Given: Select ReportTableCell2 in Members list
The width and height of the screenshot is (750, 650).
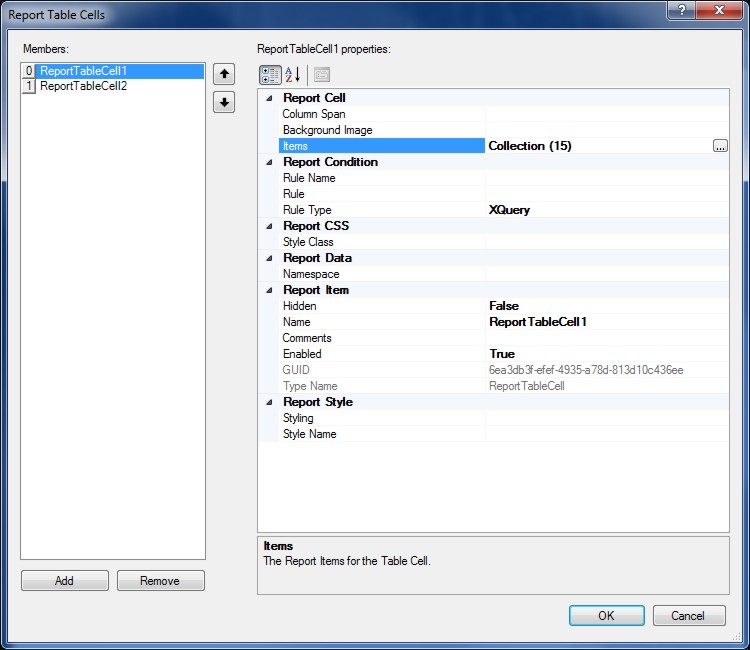Looking at the screenshot, I should [x=83, y=86].
